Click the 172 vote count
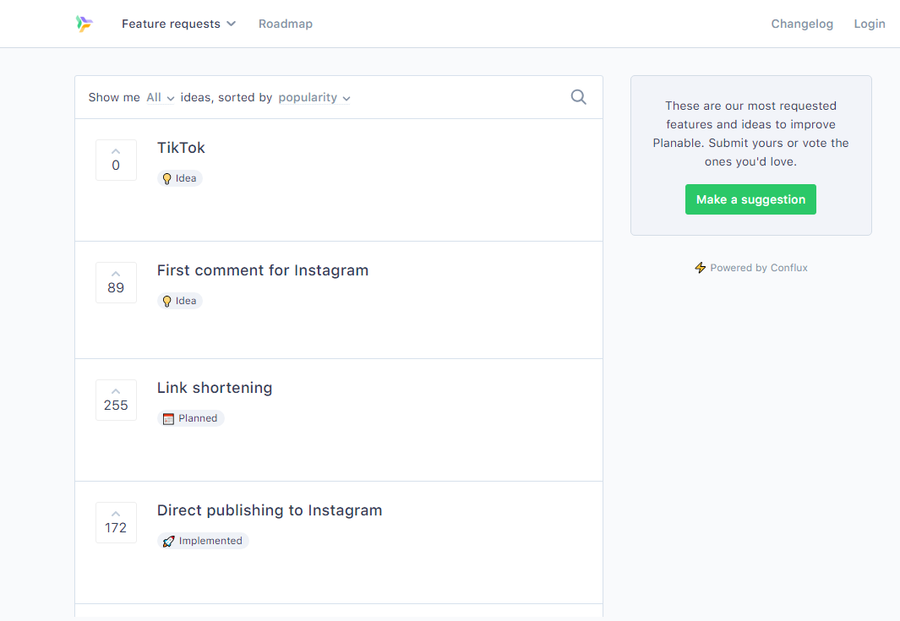Screen dimensions: 900x621 pos(116,528)
